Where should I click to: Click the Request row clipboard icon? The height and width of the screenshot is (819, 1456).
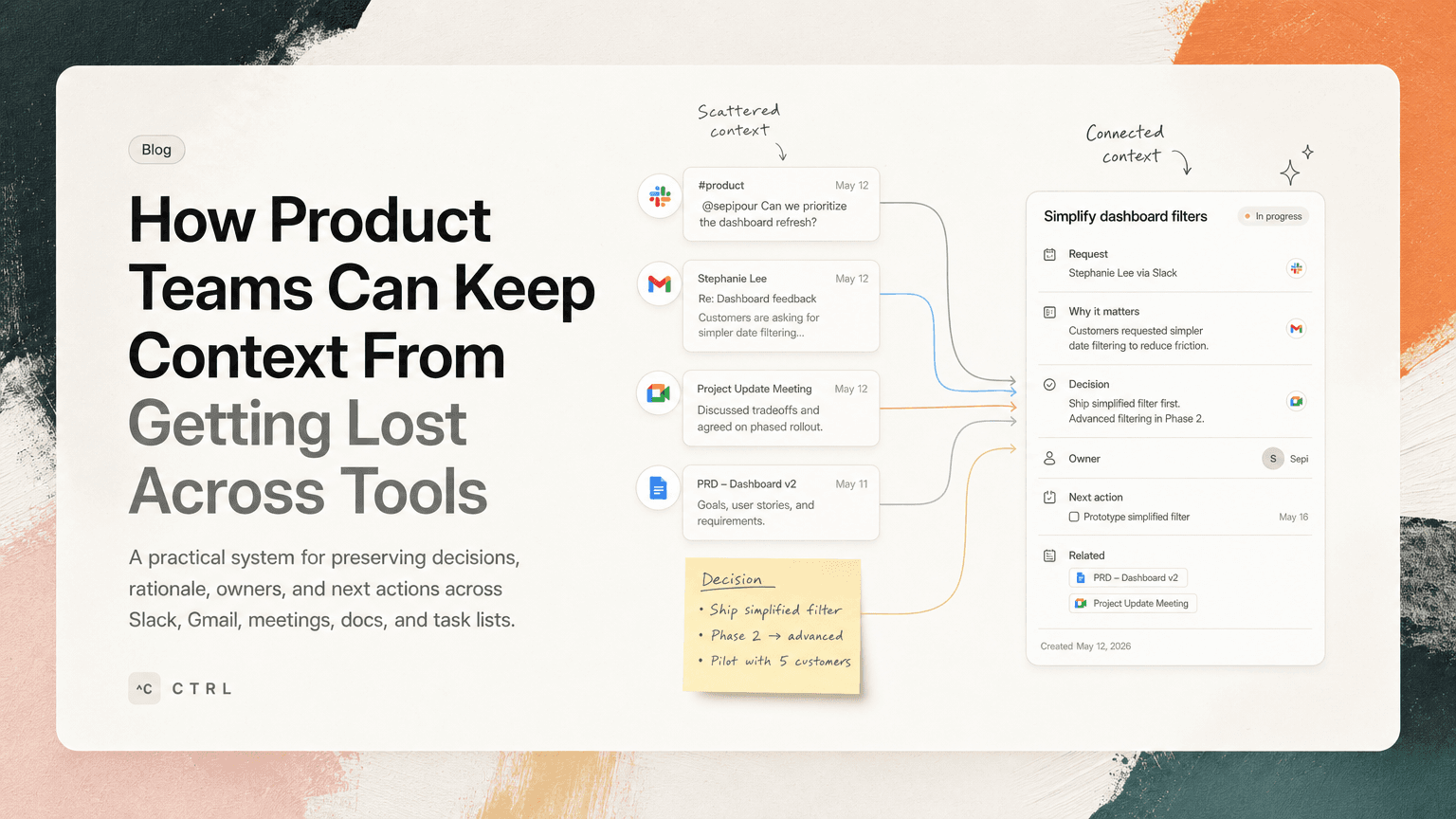point(1049,254)
